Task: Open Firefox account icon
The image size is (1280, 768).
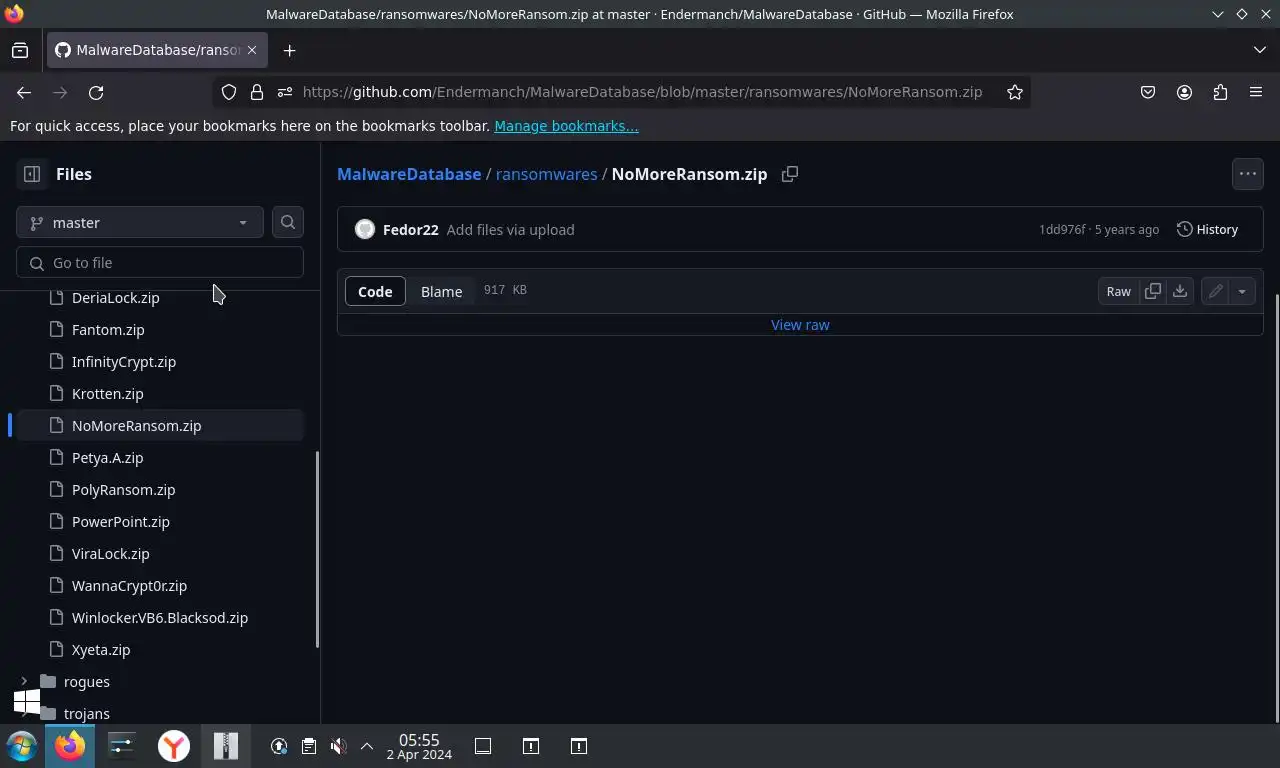Action: [1184, 92]
